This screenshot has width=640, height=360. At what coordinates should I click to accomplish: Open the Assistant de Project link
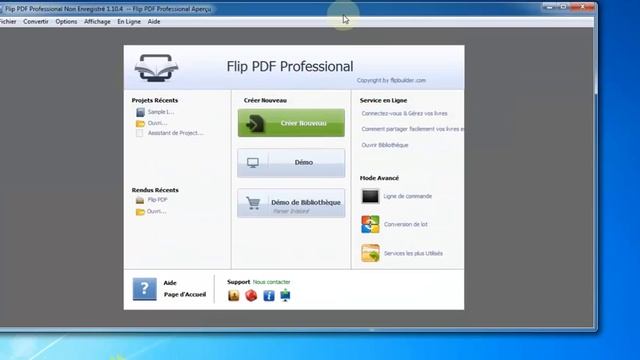[x=176, y=133]
